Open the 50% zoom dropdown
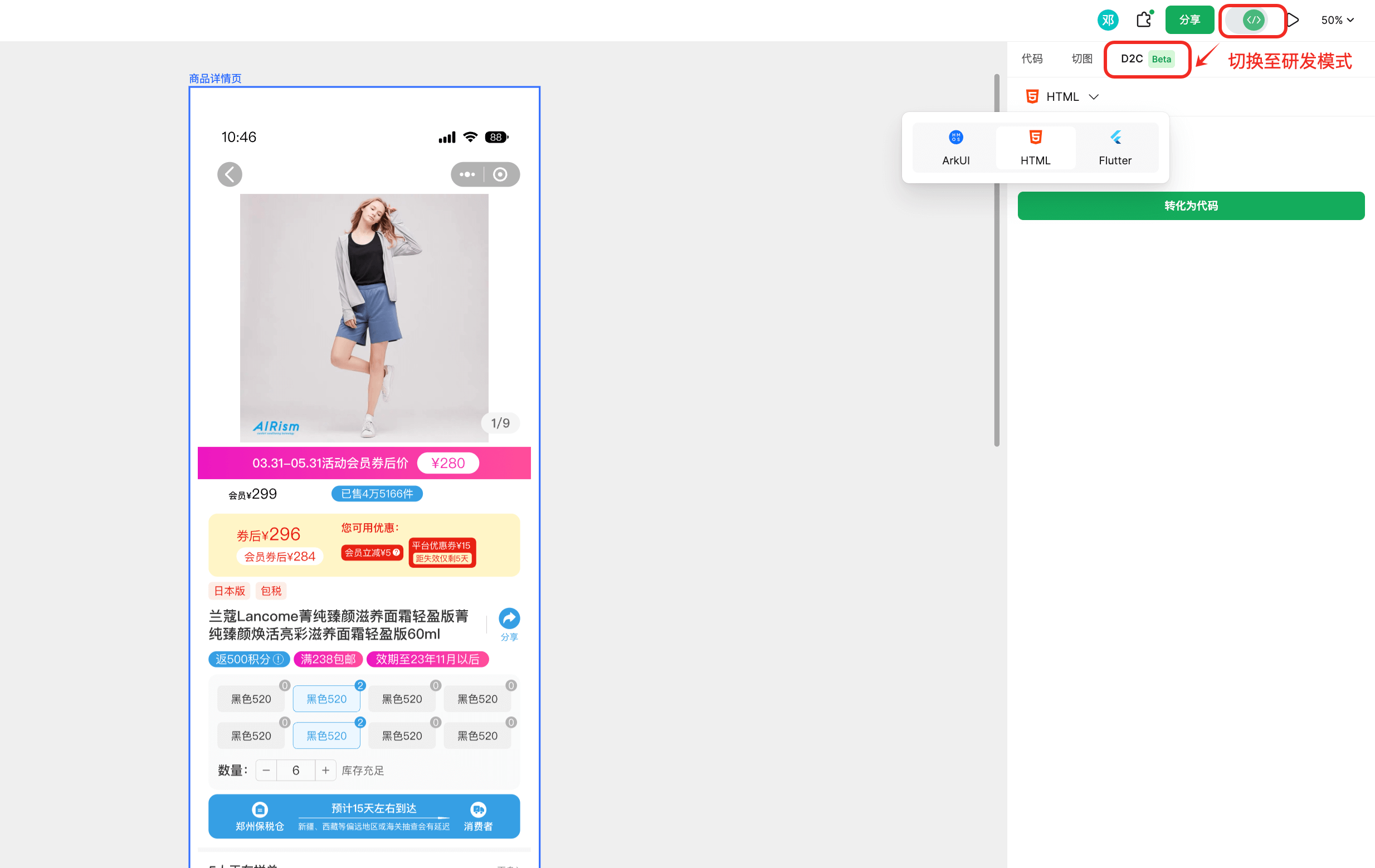The image size is (1375, 868). [1337, 21]
